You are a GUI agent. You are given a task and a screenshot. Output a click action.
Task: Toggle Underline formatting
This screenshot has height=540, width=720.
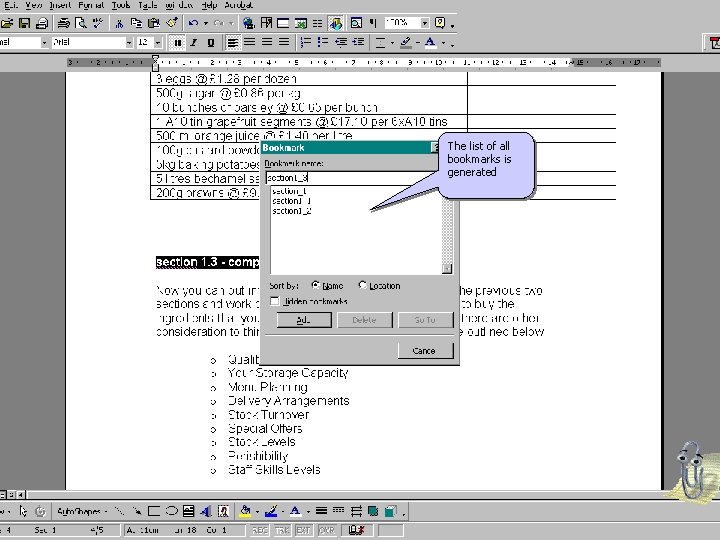[x=211, y=43]
